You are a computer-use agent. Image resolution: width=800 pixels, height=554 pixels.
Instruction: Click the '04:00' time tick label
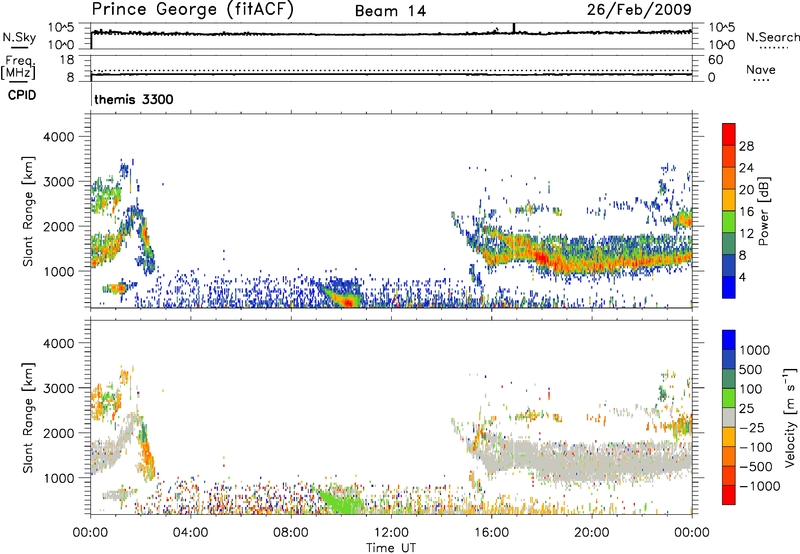(x=190, y=533)
